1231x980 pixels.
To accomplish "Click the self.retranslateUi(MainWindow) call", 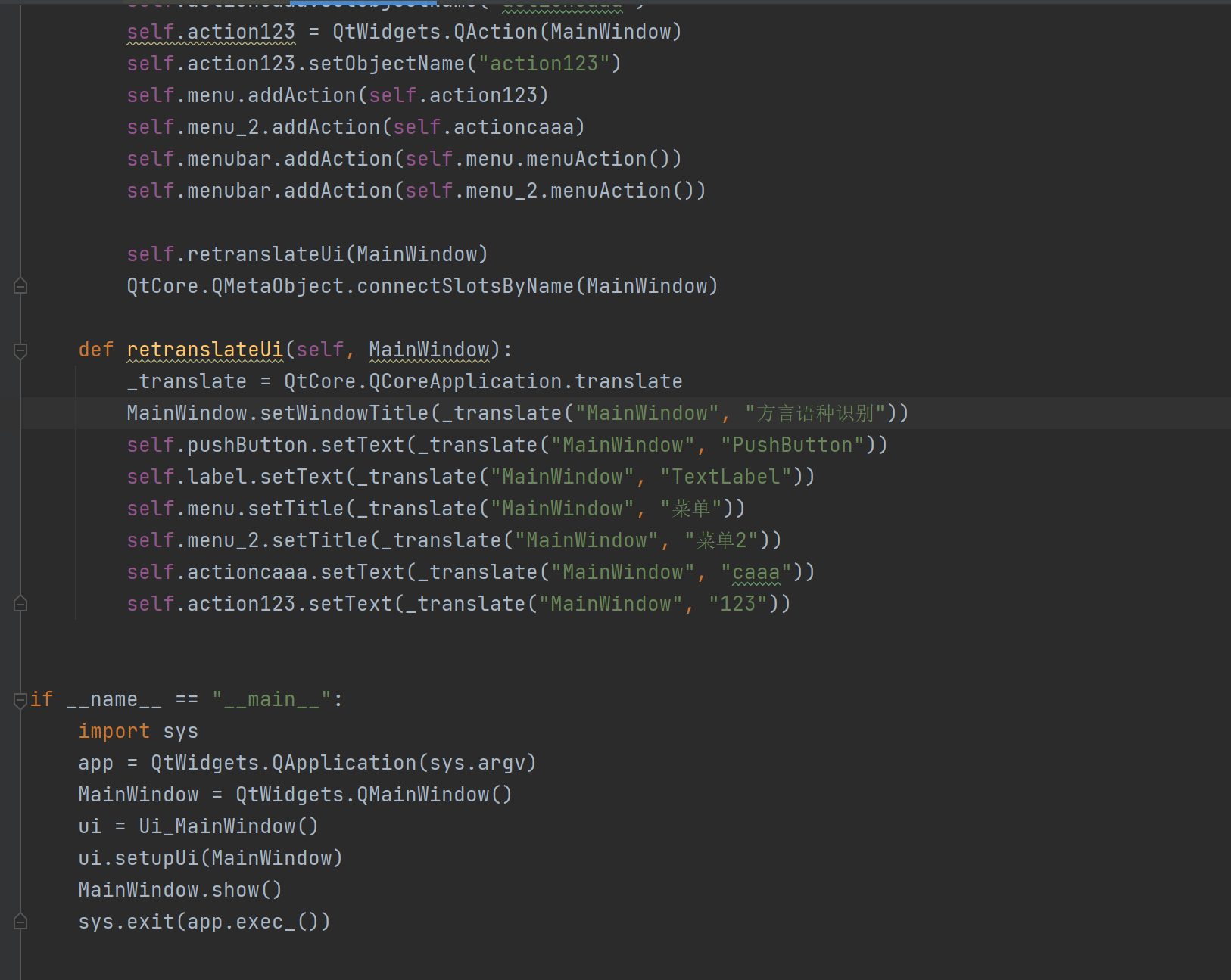I will click(x=307, y=254).
